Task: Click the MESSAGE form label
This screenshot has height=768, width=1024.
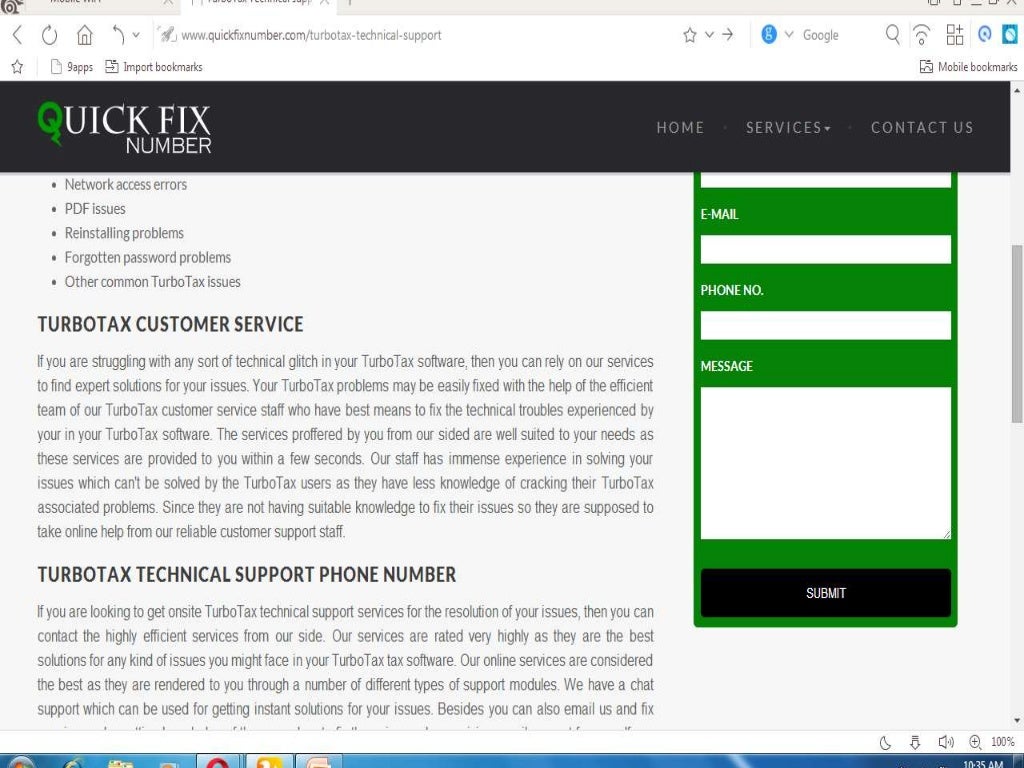Action: [x=727, y=366]
